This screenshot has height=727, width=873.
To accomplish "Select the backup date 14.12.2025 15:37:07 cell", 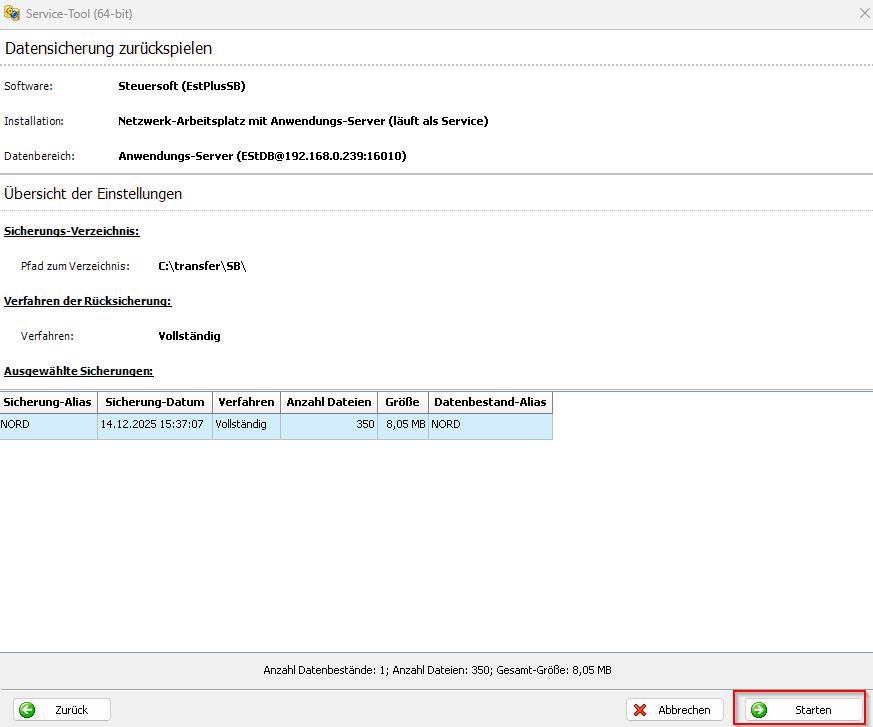I will (153, 425).
